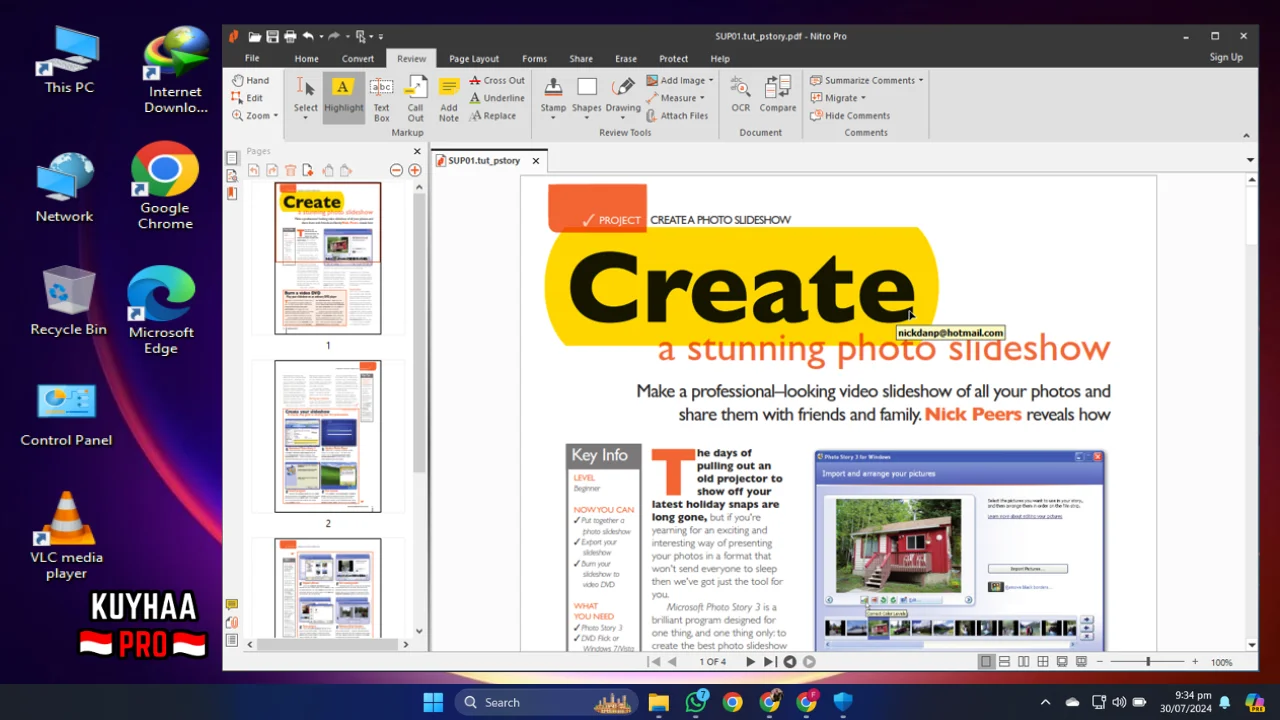Select the Edit tool in the ribbon
1280x720 pixels.
(247, 98)
